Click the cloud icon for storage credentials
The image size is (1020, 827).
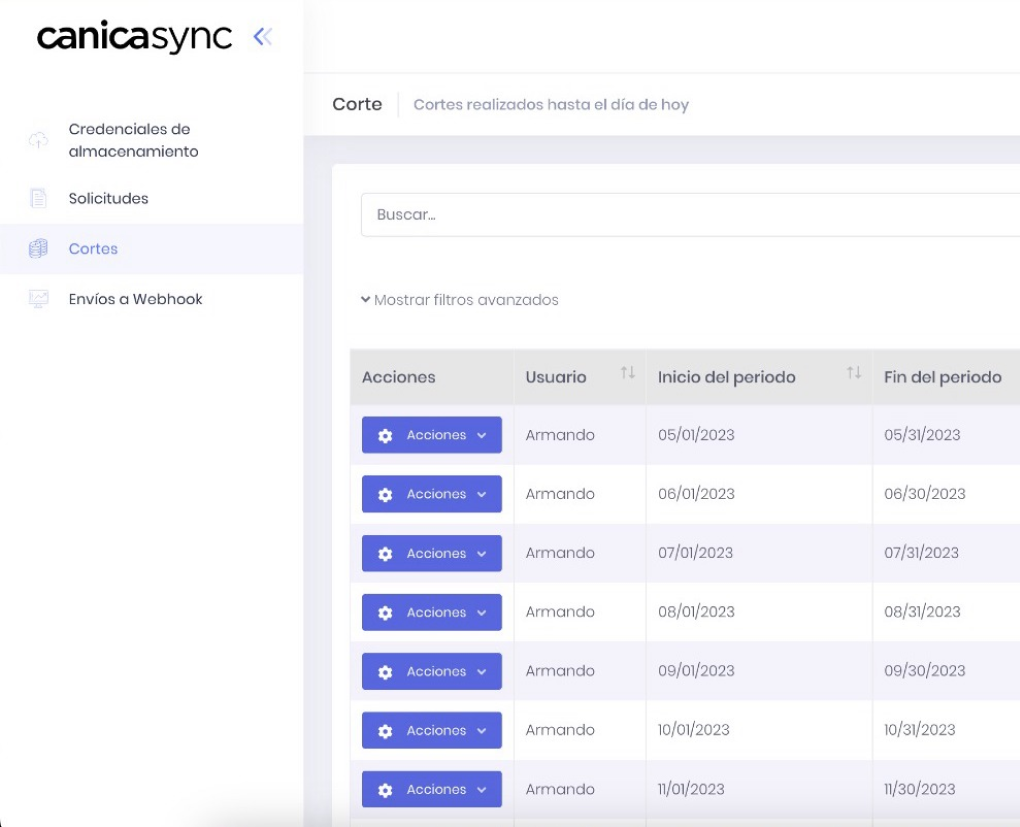tap(38, 140)
